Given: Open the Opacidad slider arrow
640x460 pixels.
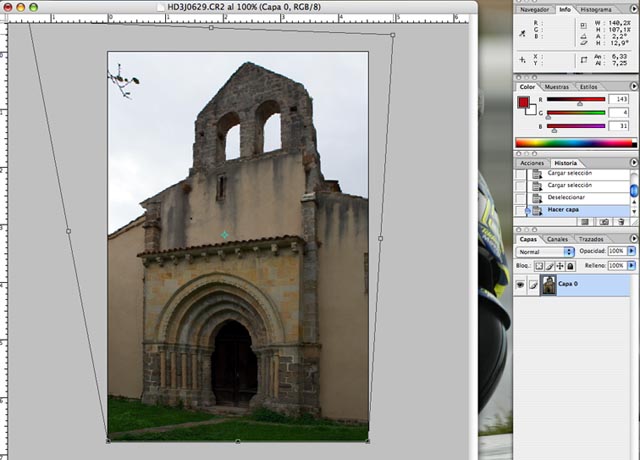Looking at the screenshot, I should click(x=630, y=252).
